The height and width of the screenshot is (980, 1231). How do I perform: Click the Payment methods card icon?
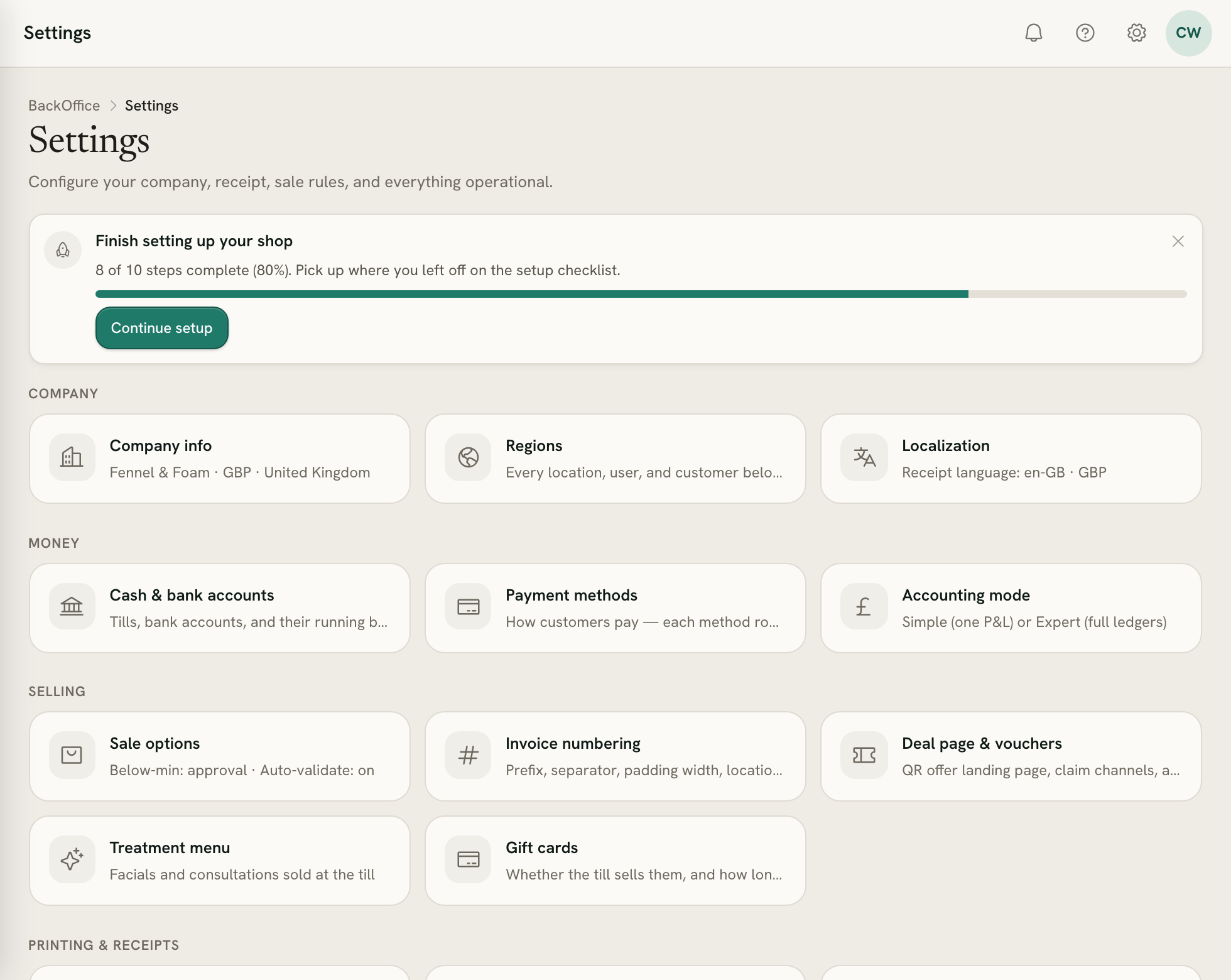pyautogui.click(x=468, y=607)
